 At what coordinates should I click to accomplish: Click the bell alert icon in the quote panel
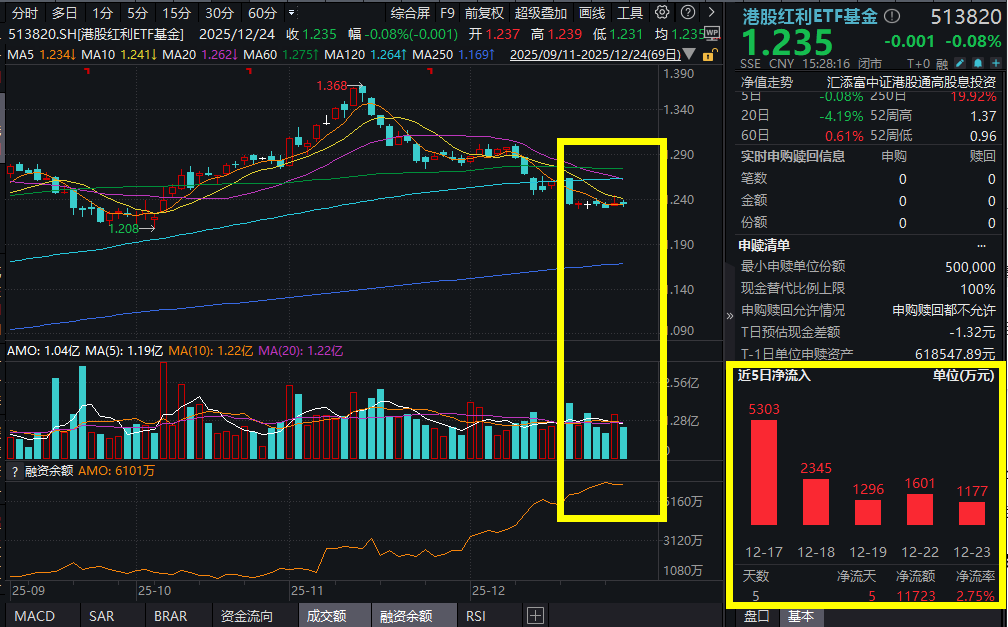click(978, 62)
